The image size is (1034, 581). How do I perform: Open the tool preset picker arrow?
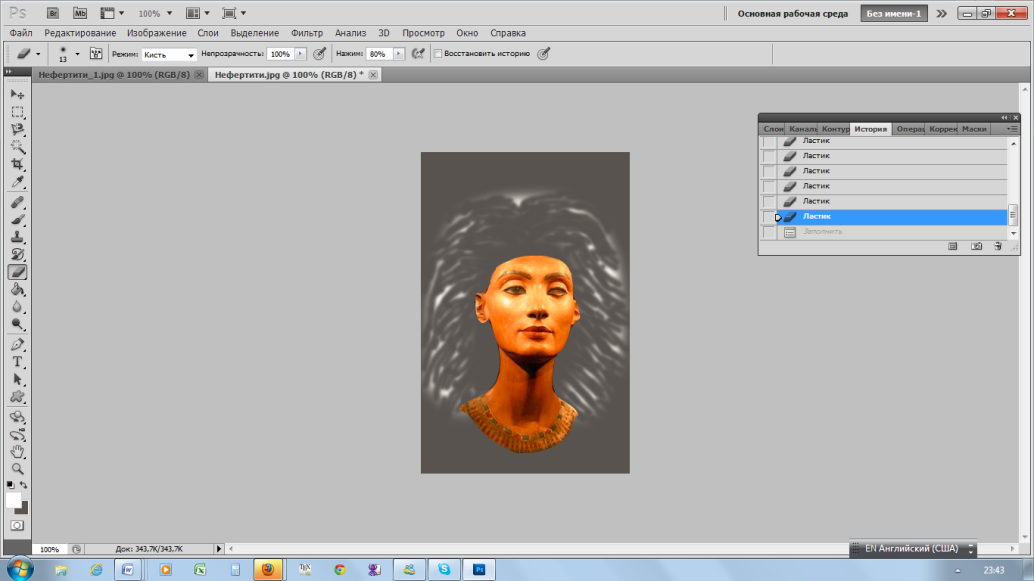tap(38, 53)
